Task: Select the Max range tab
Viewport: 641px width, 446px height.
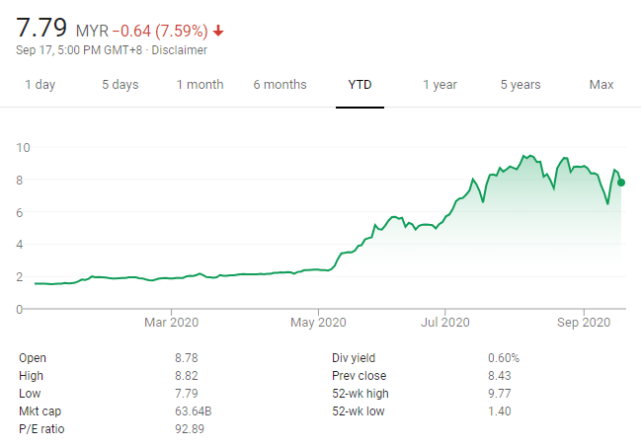Action: [x=601, y=85]
